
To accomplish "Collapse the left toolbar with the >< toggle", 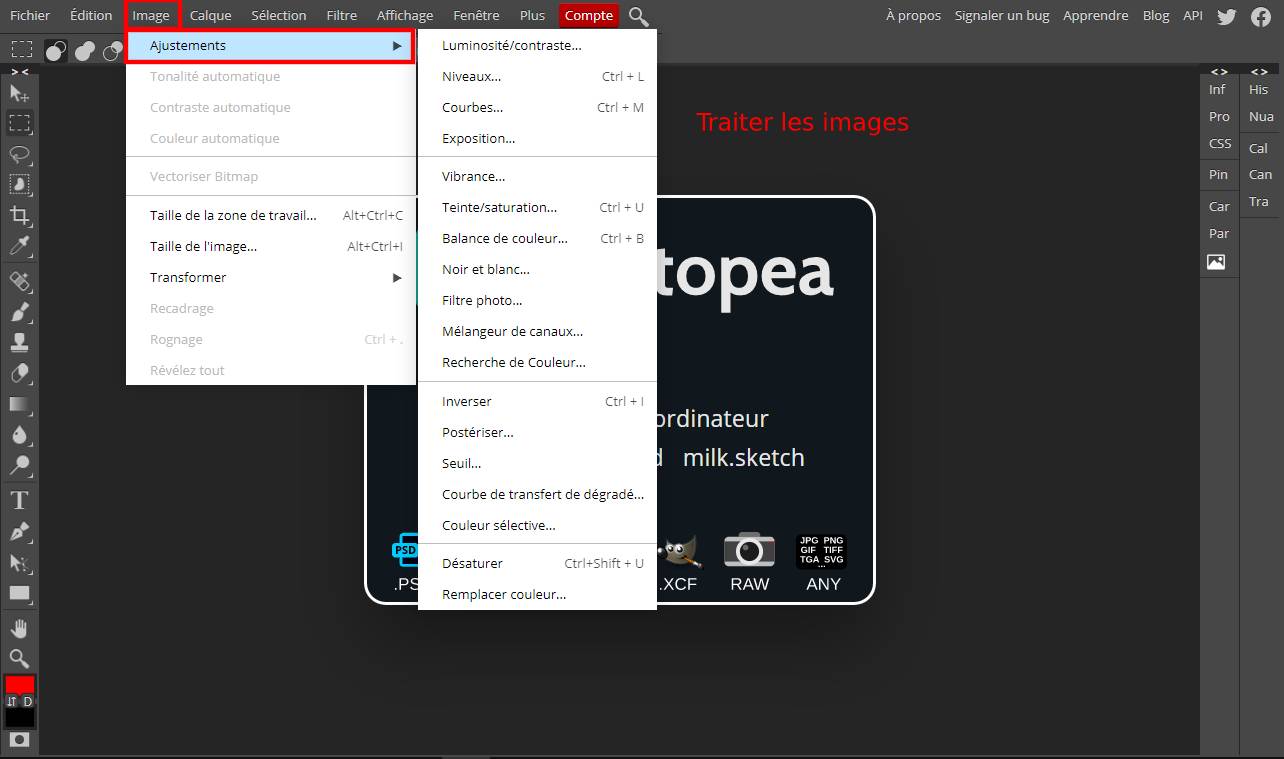I will [20, 72].
